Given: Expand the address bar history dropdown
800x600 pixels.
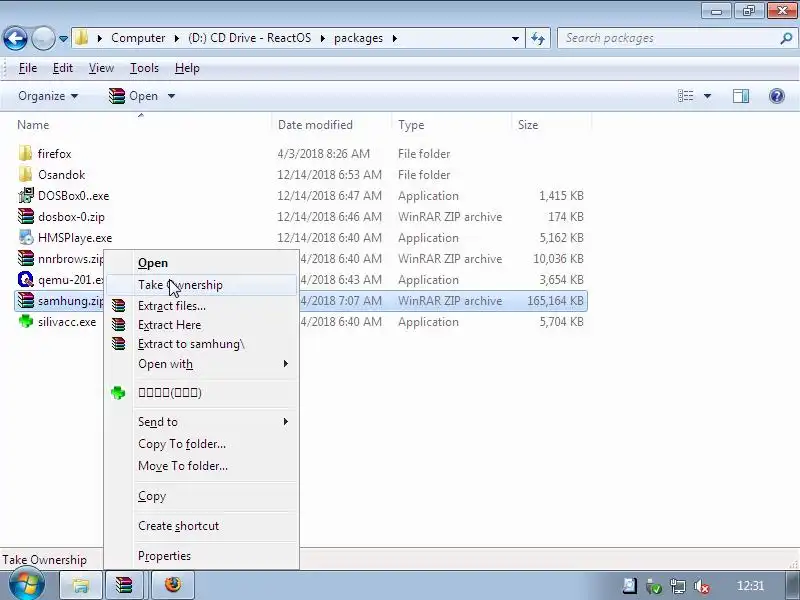Looking at the screenshot, I should click(515, 38).
